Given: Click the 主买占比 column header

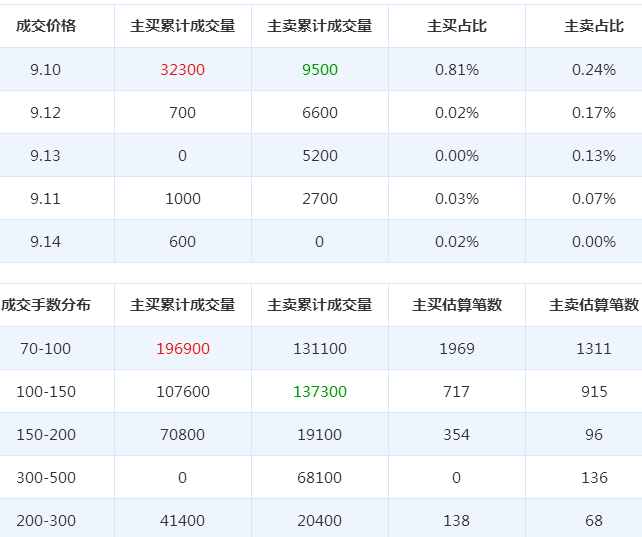Looking at the screenshot, I should coord(457,26).
